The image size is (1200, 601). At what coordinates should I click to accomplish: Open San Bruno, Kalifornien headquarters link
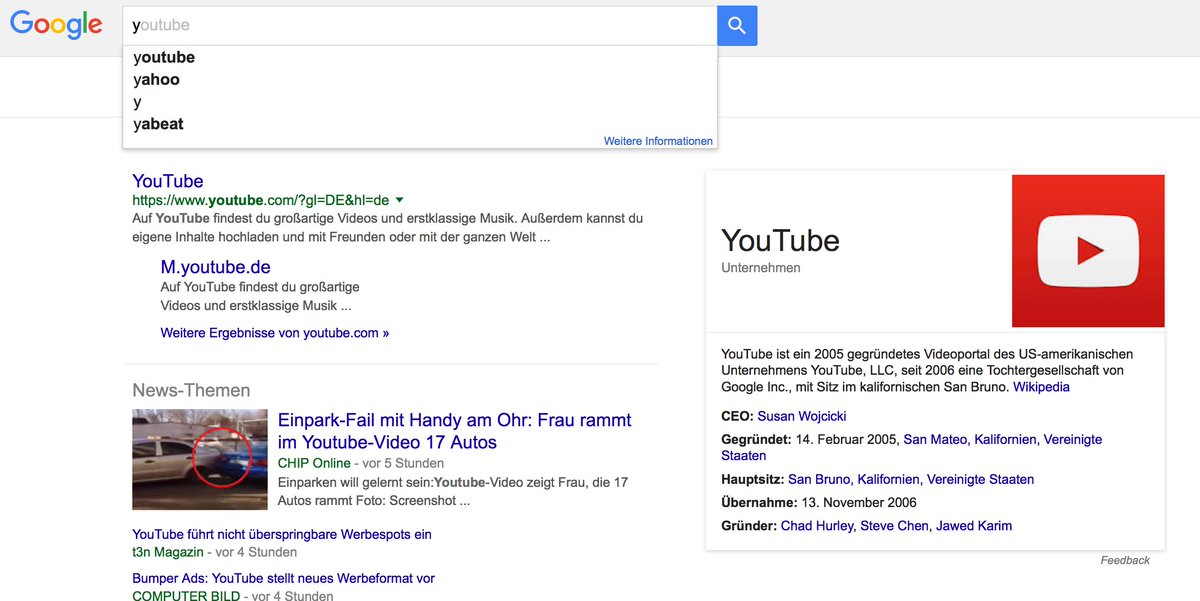coord(911,479)
